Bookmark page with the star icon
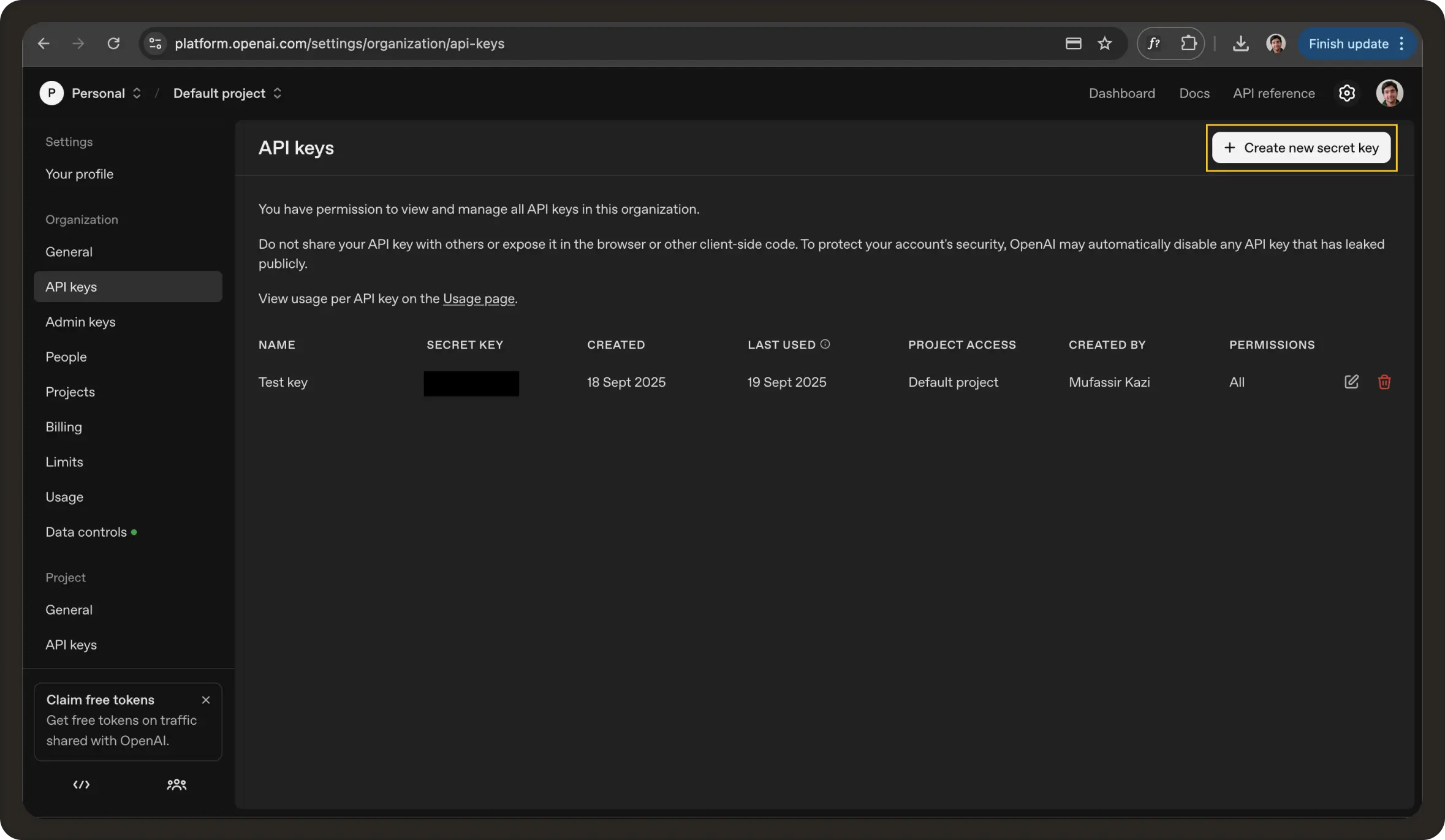Screen dimensions: 1445x840 coord(1104,44)
